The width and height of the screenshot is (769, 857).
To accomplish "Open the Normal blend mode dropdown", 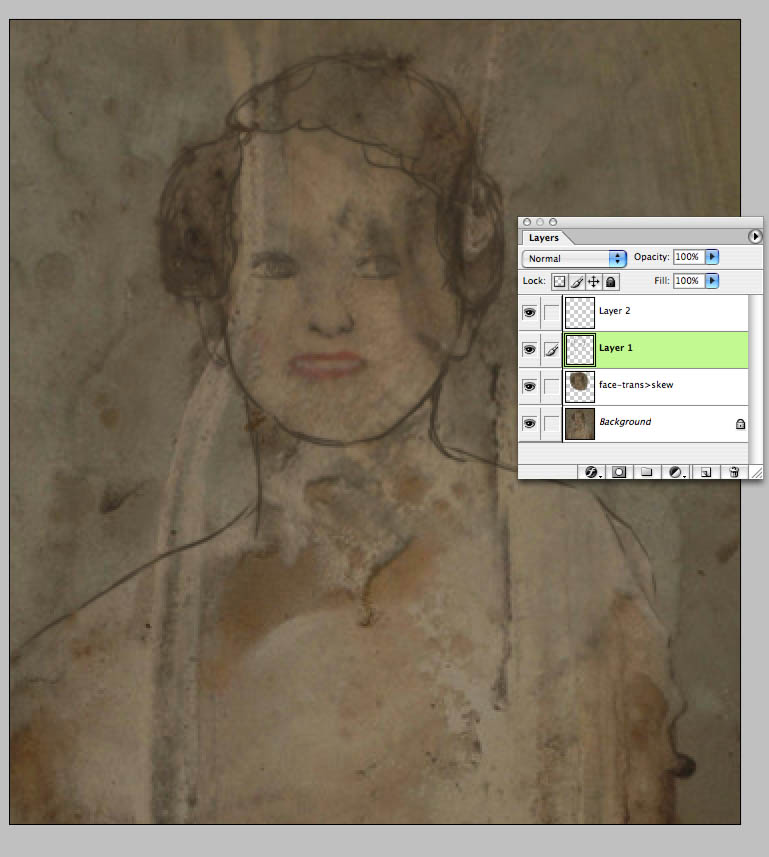I will point(574,258).
